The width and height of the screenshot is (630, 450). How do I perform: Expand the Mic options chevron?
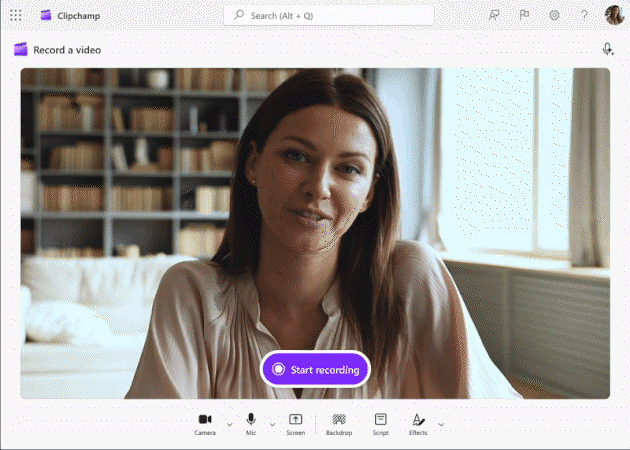click(x=272, y=425)
